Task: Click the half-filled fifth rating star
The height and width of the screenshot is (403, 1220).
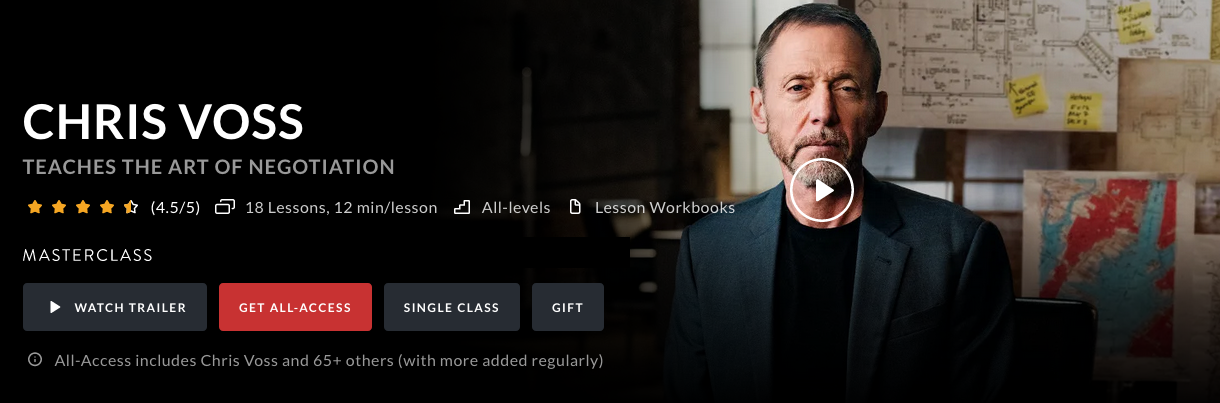Action: 131,207
